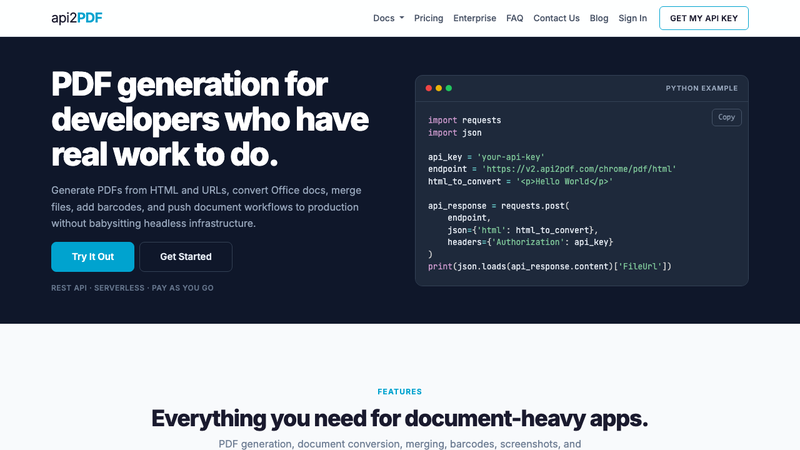
Task: Click the '<p>Hello World</p>' string
Action: pos(564,181)
